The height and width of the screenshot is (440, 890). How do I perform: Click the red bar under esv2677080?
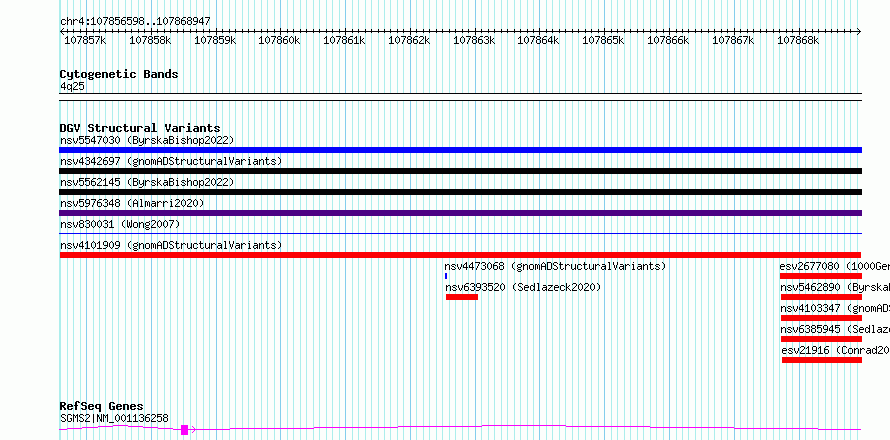point(821,276)
